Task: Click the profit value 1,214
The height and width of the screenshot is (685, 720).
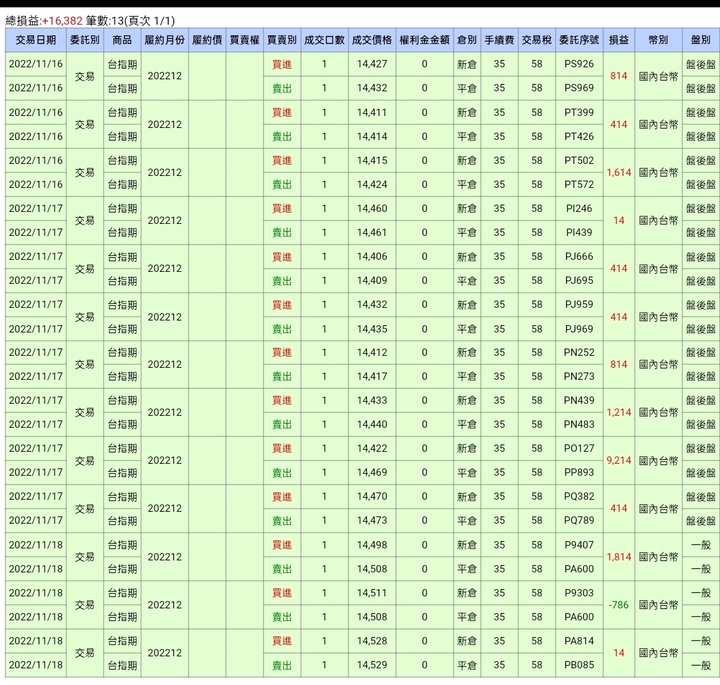Action: [x=619, y=413]
